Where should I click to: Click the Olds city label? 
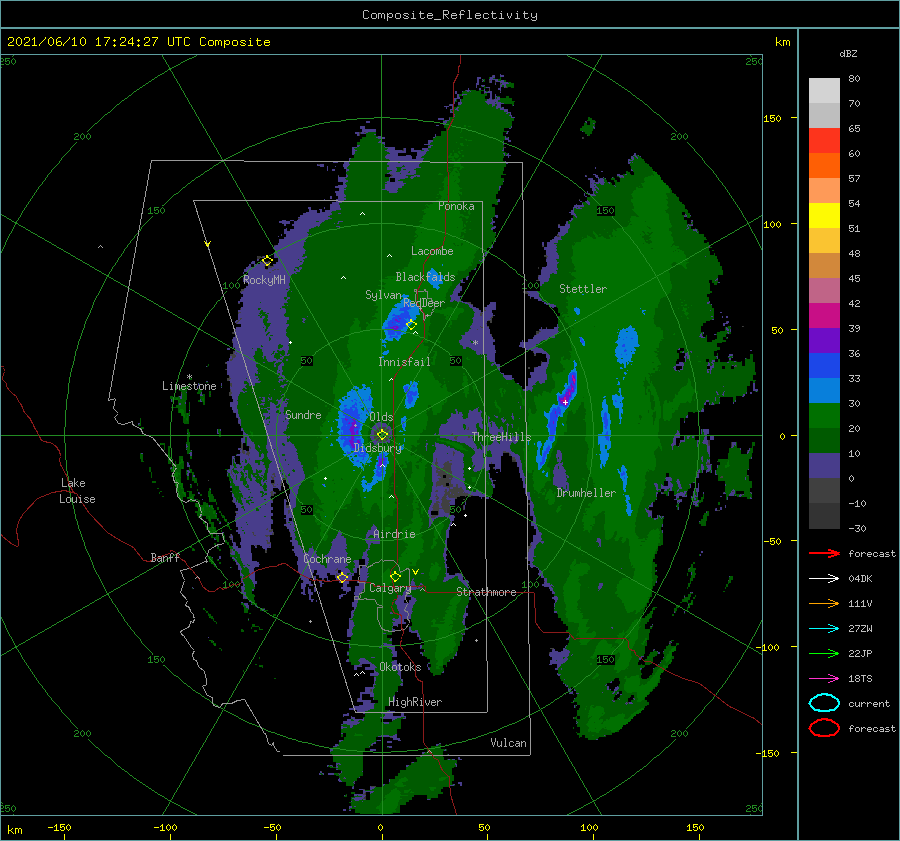point(381,417)
